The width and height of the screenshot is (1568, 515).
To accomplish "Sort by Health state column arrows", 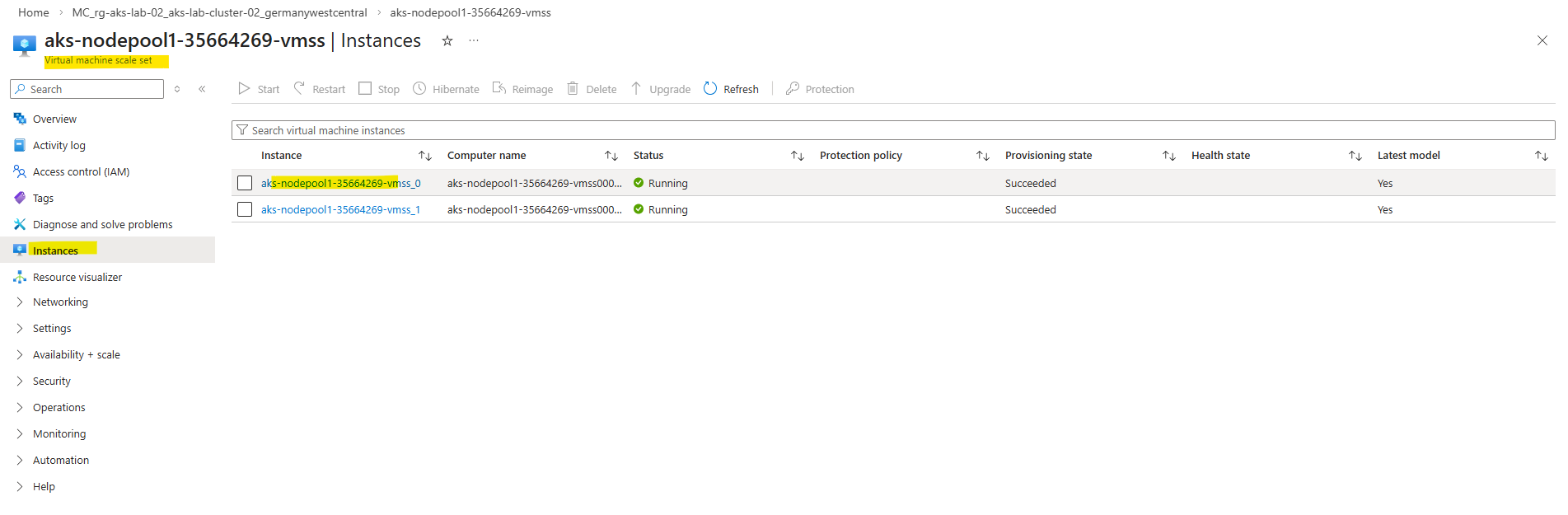I will [x=1355, y=156].
